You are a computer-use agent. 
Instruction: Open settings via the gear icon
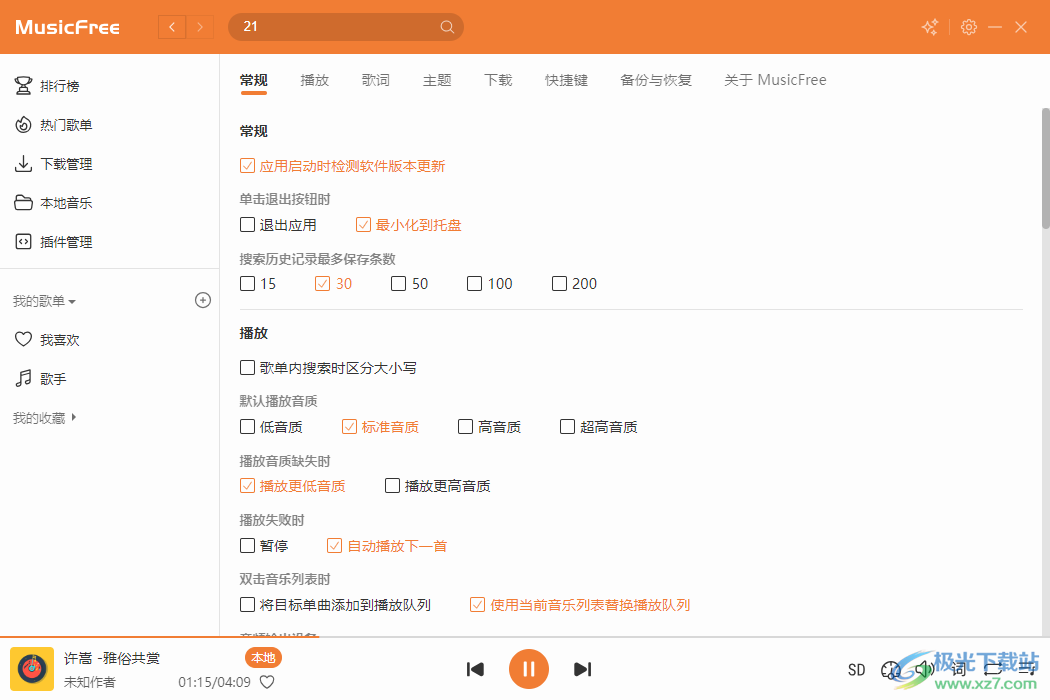coord(968,27)
